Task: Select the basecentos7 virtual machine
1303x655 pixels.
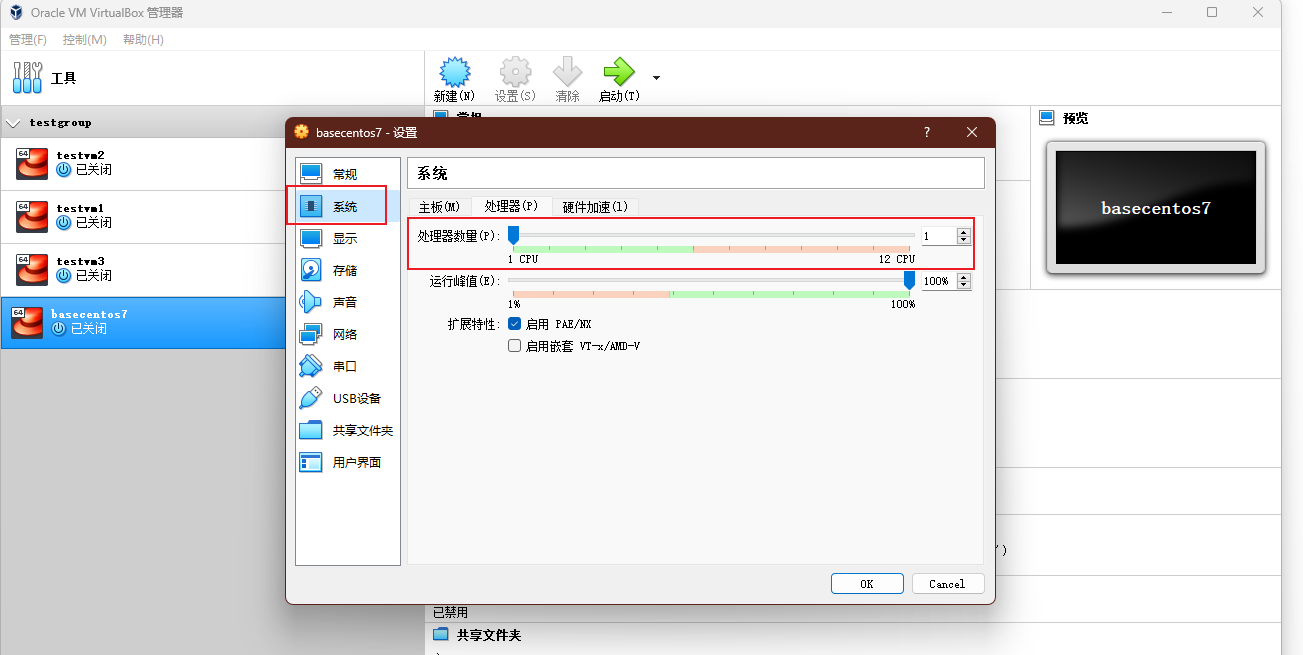Action: (x=212, y=322)
